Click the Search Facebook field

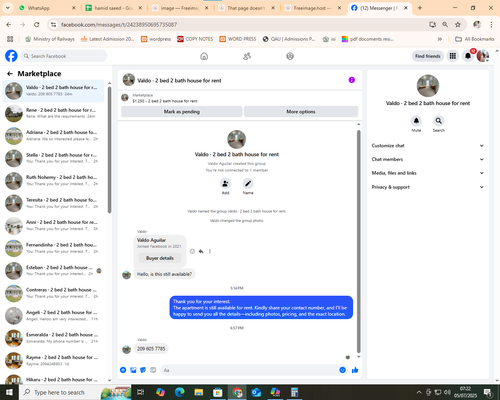click(x=64, y=56)
